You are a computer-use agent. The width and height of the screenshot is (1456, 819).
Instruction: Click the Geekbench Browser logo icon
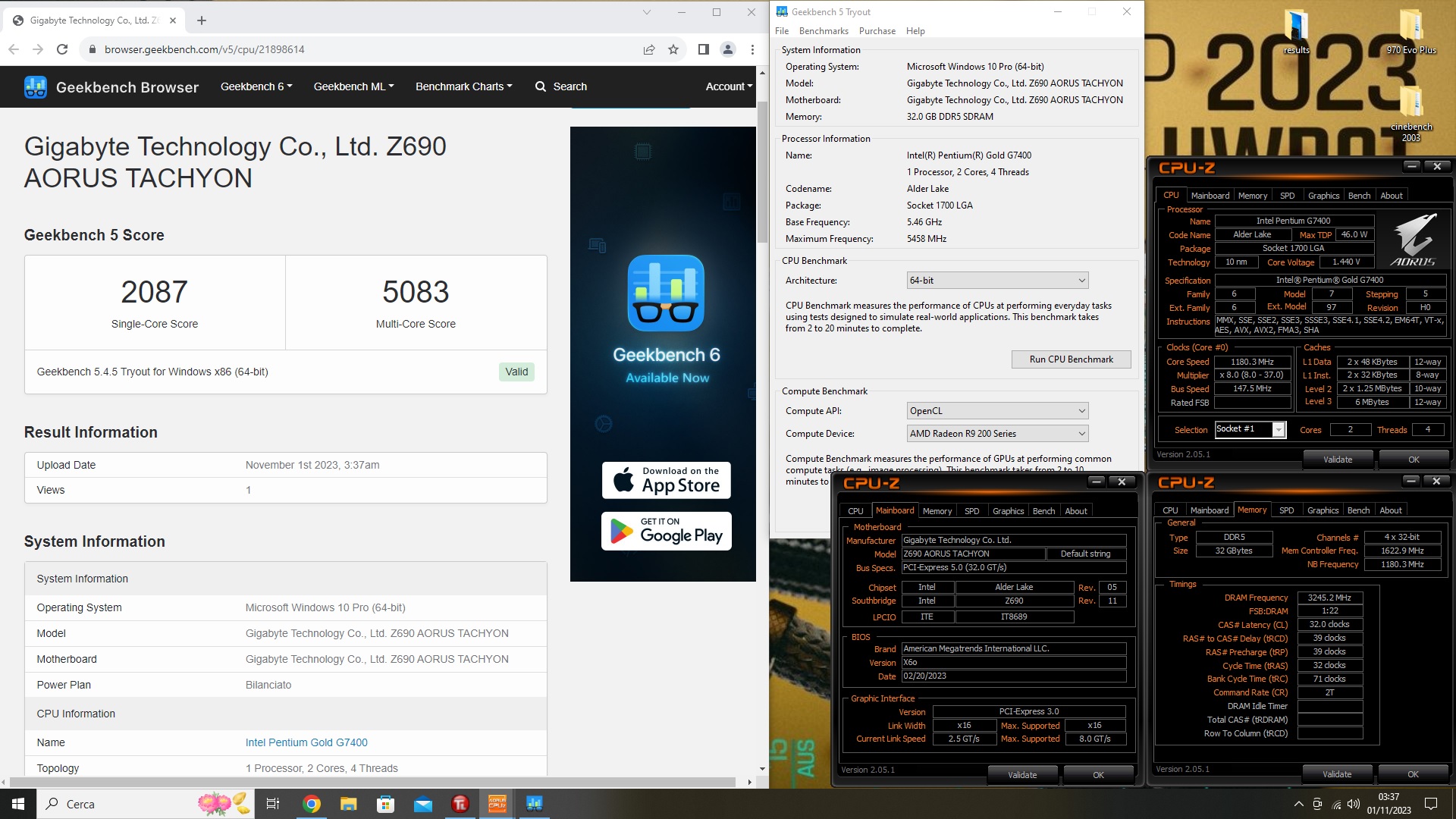pyautogui.click(x=36, y=87)
